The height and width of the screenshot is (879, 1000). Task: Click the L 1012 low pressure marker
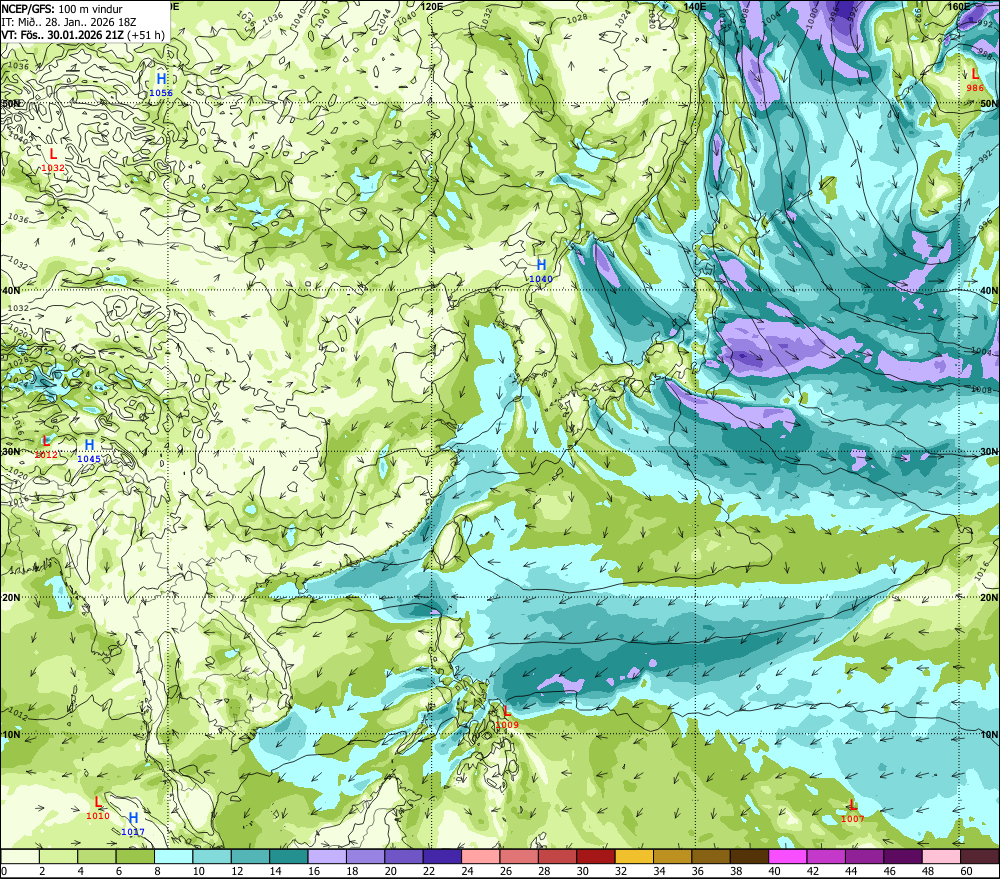(46, 447)
